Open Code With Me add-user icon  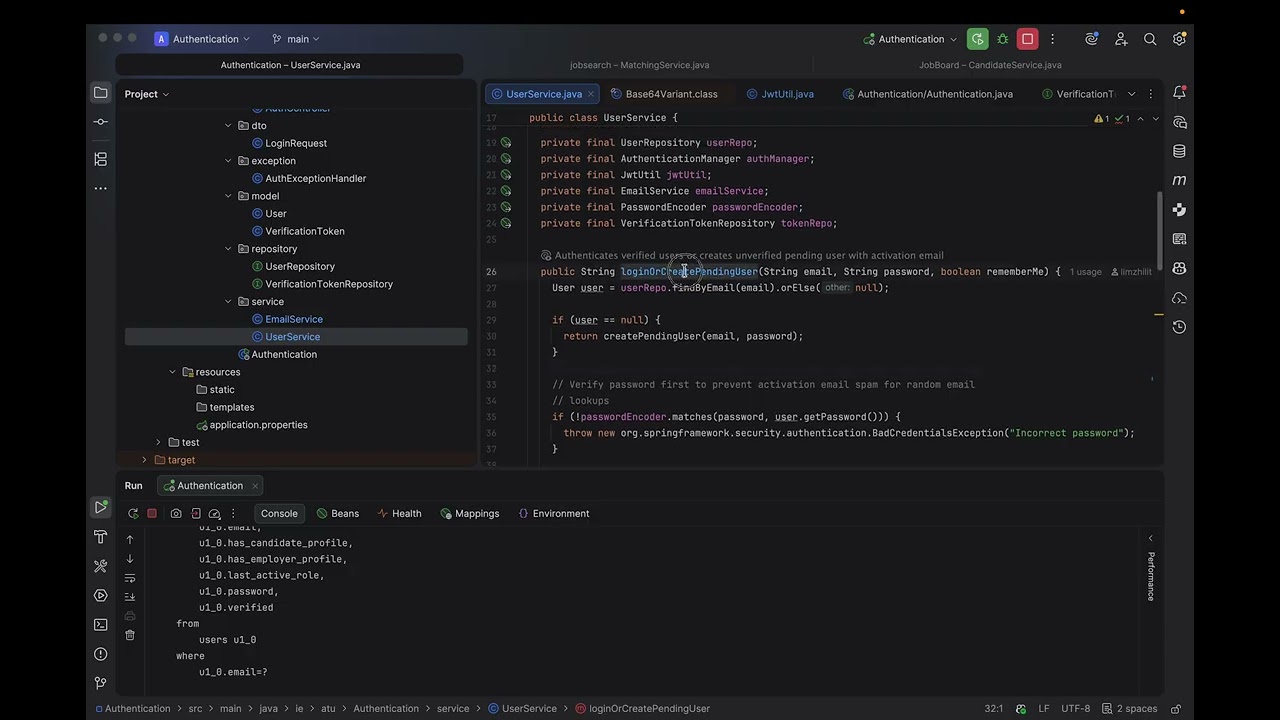(x=1121, y=39)
